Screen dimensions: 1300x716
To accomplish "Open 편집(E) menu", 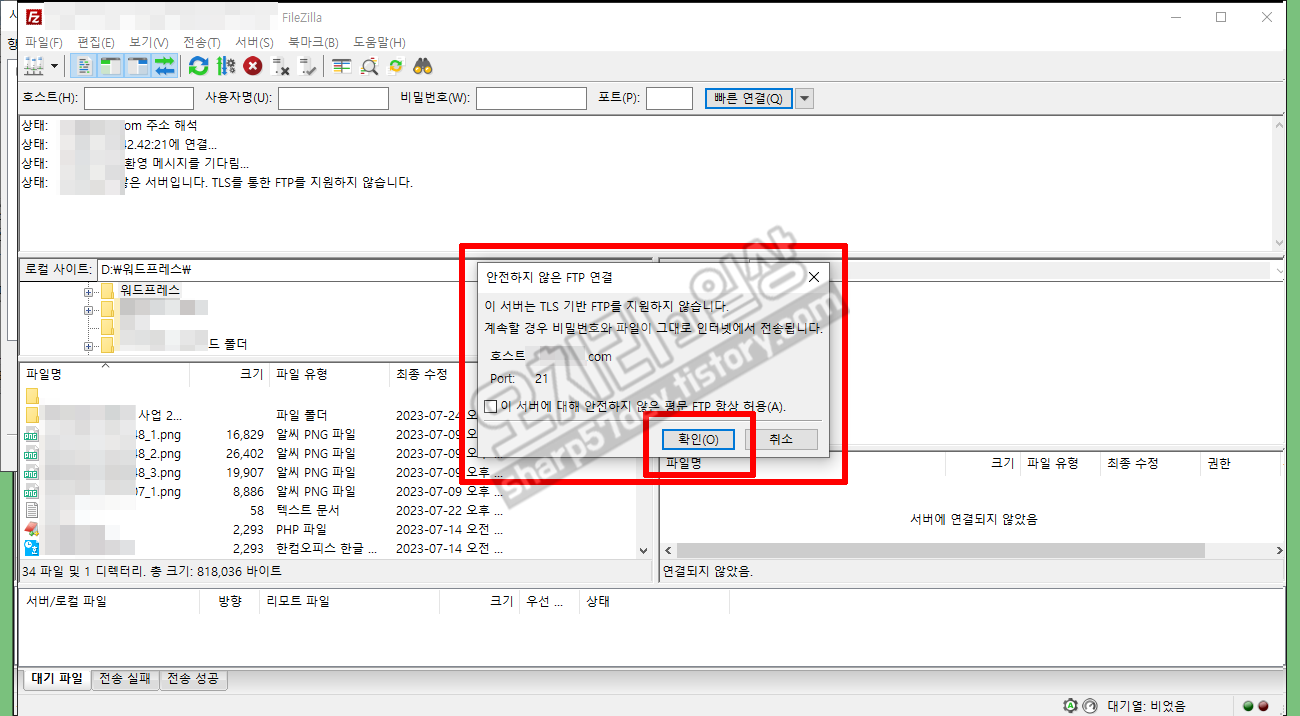I will 96,42.
